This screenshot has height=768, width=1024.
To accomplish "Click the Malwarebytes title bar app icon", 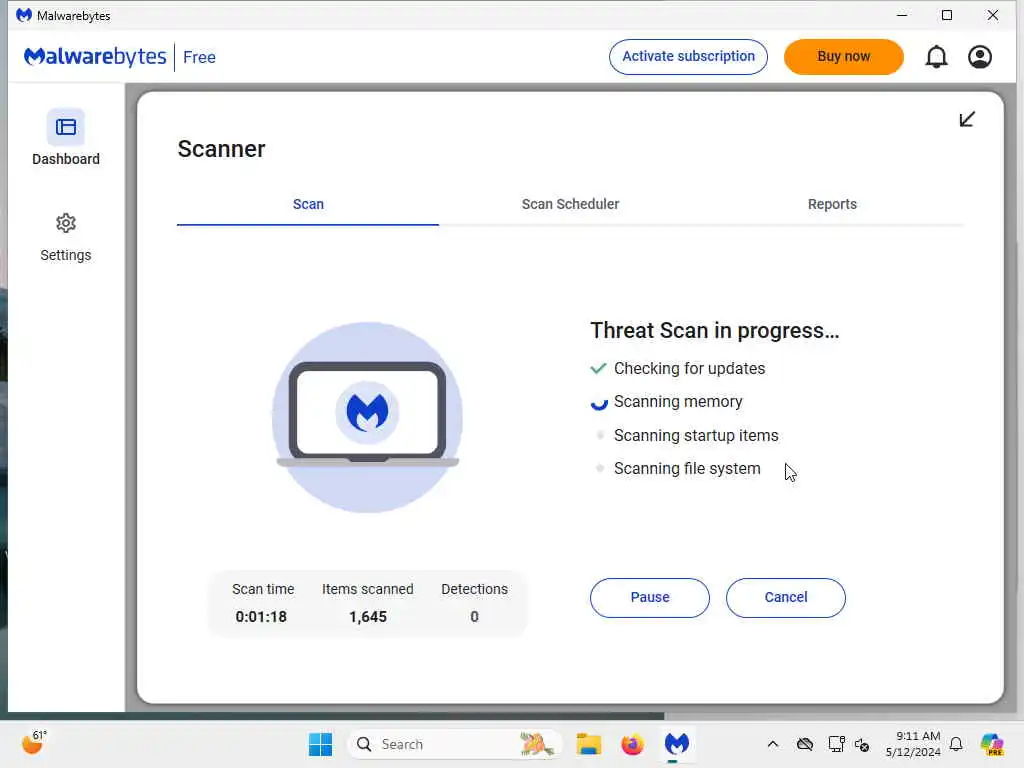I will [24, 15].
